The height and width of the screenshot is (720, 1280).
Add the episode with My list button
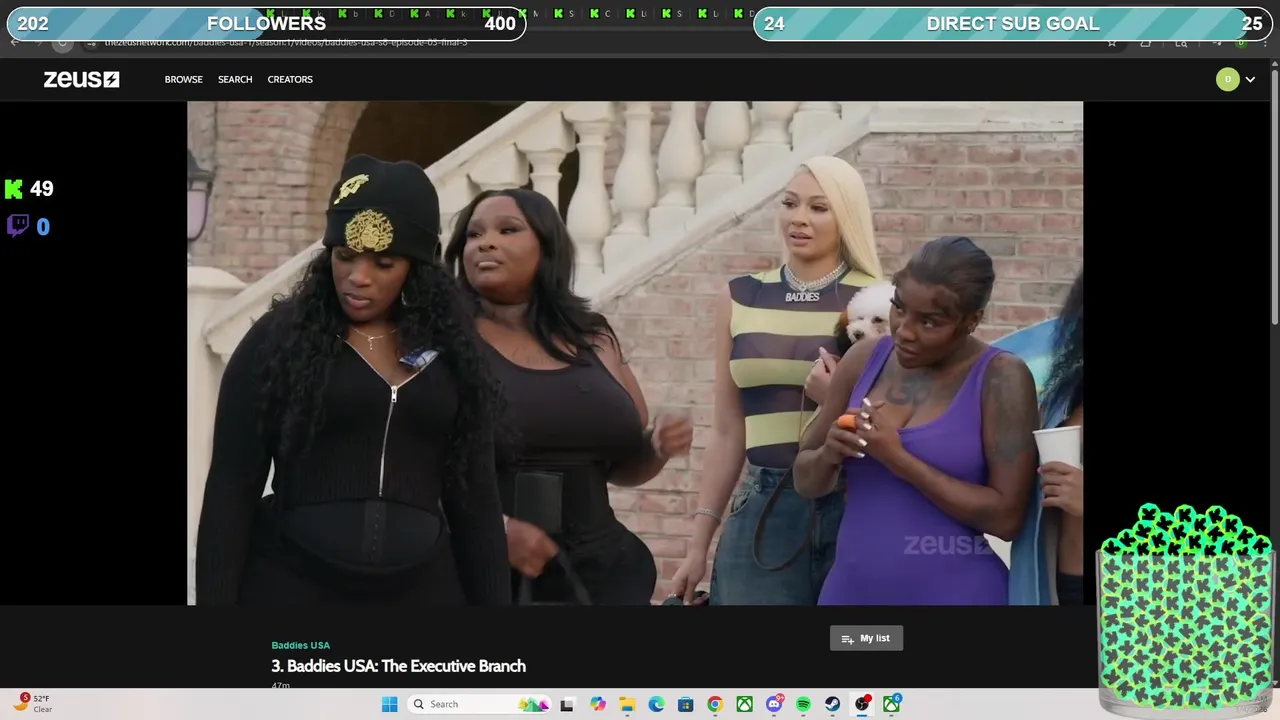point(866,638)
